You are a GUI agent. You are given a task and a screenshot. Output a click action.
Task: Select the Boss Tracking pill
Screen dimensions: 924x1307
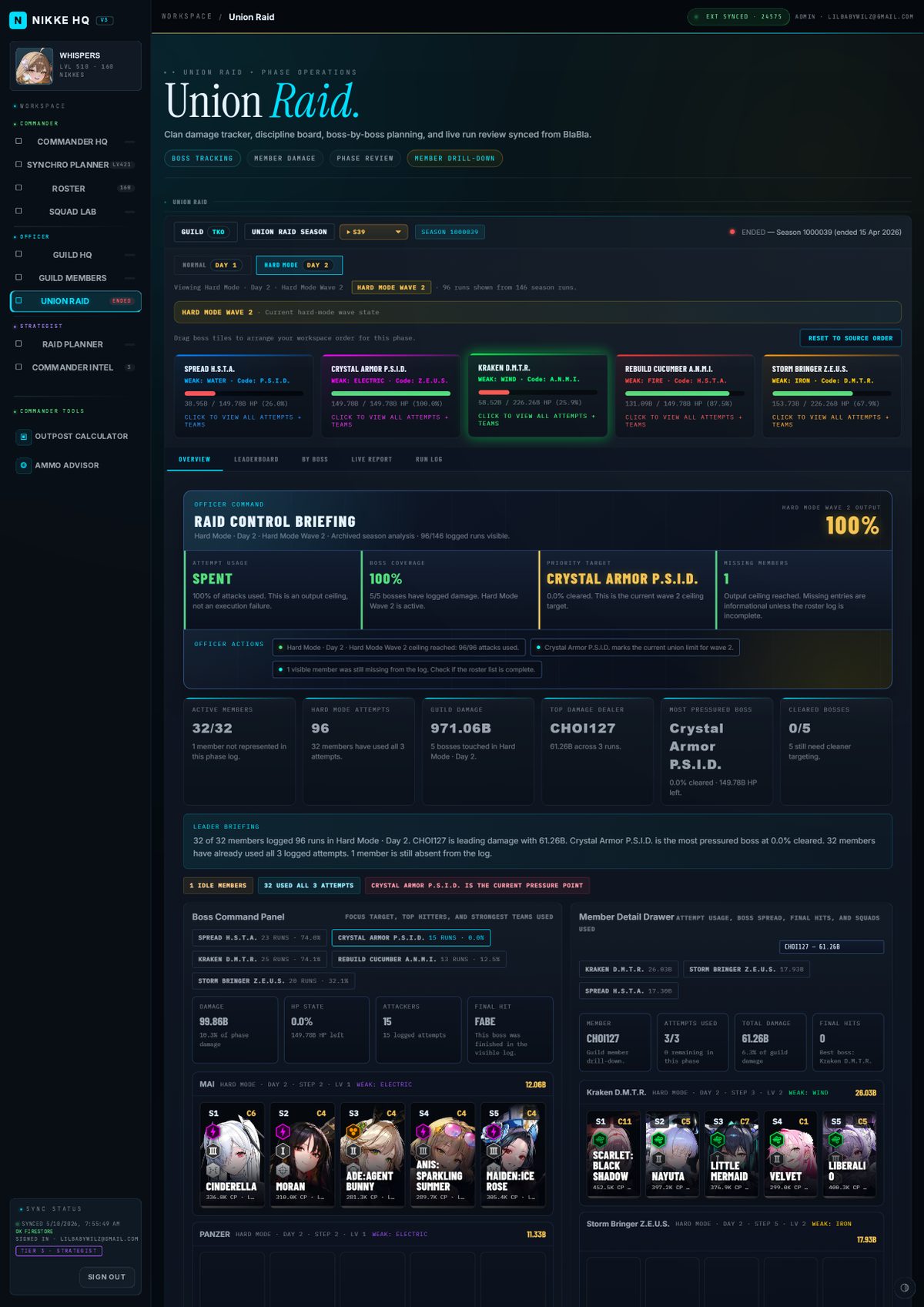tap(202, 159)
